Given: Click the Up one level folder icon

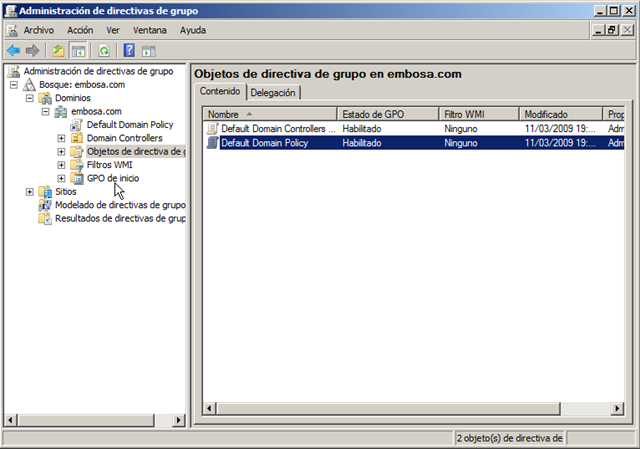Looking at the screenshot, I should [59, 50].
